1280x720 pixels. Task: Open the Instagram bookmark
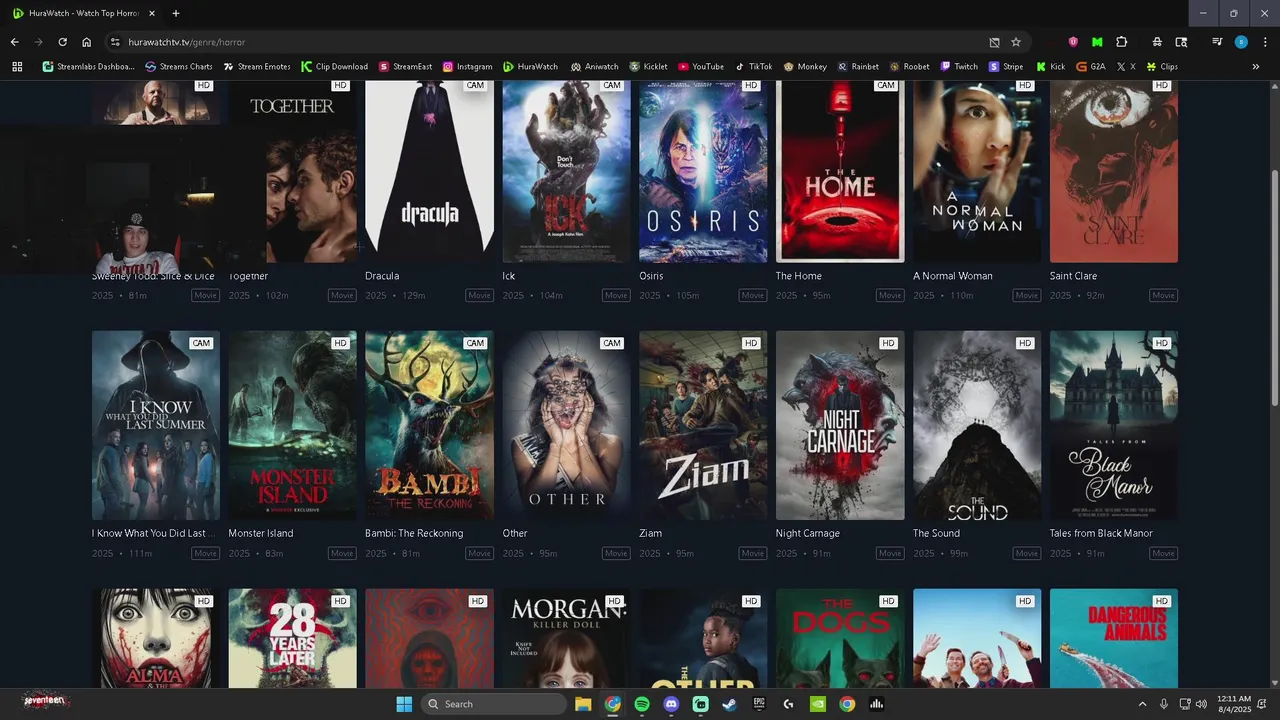coord(468,67)
